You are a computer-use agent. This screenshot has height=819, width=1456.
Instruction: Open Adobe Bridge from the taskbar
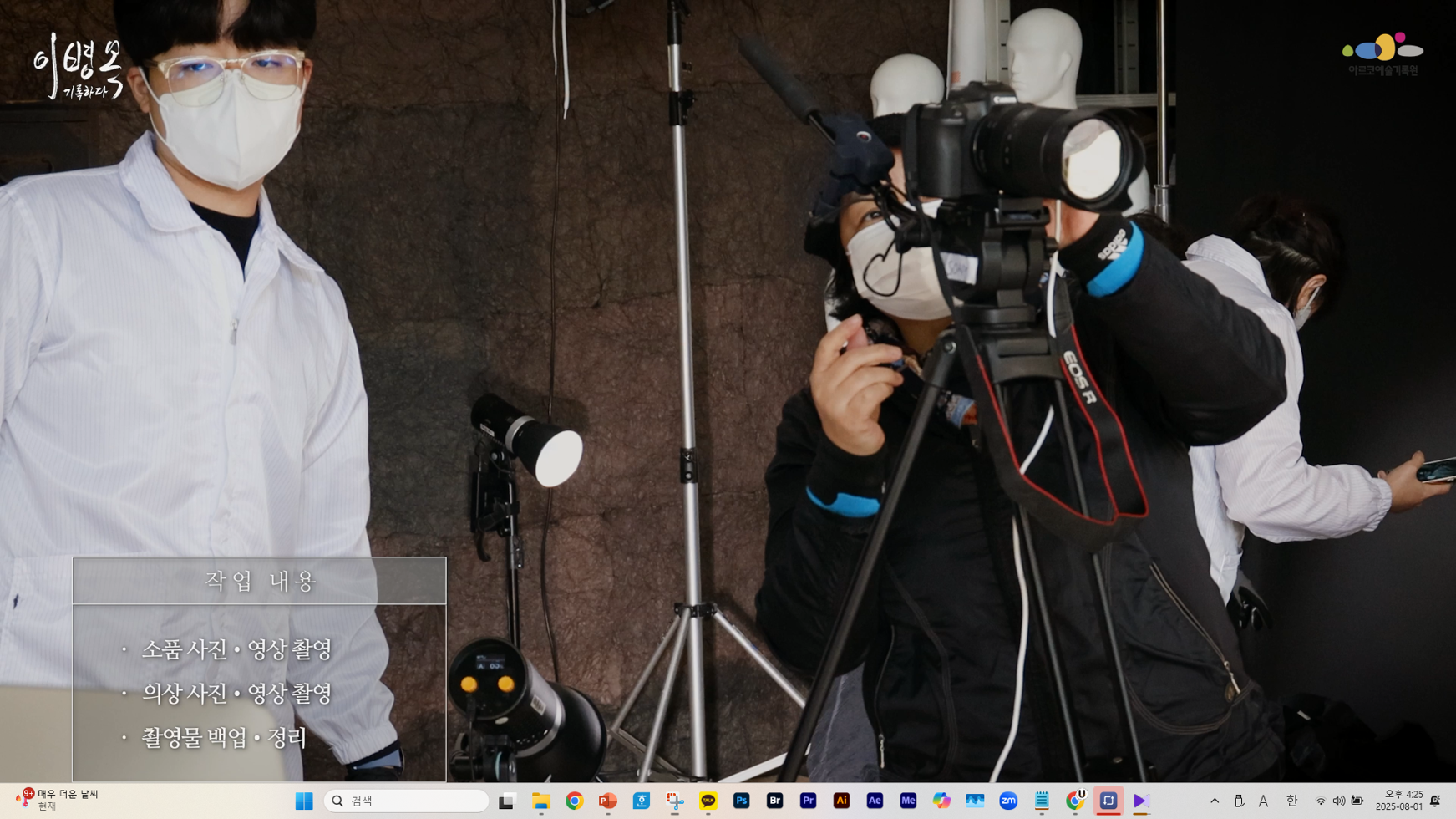(774, 801)
